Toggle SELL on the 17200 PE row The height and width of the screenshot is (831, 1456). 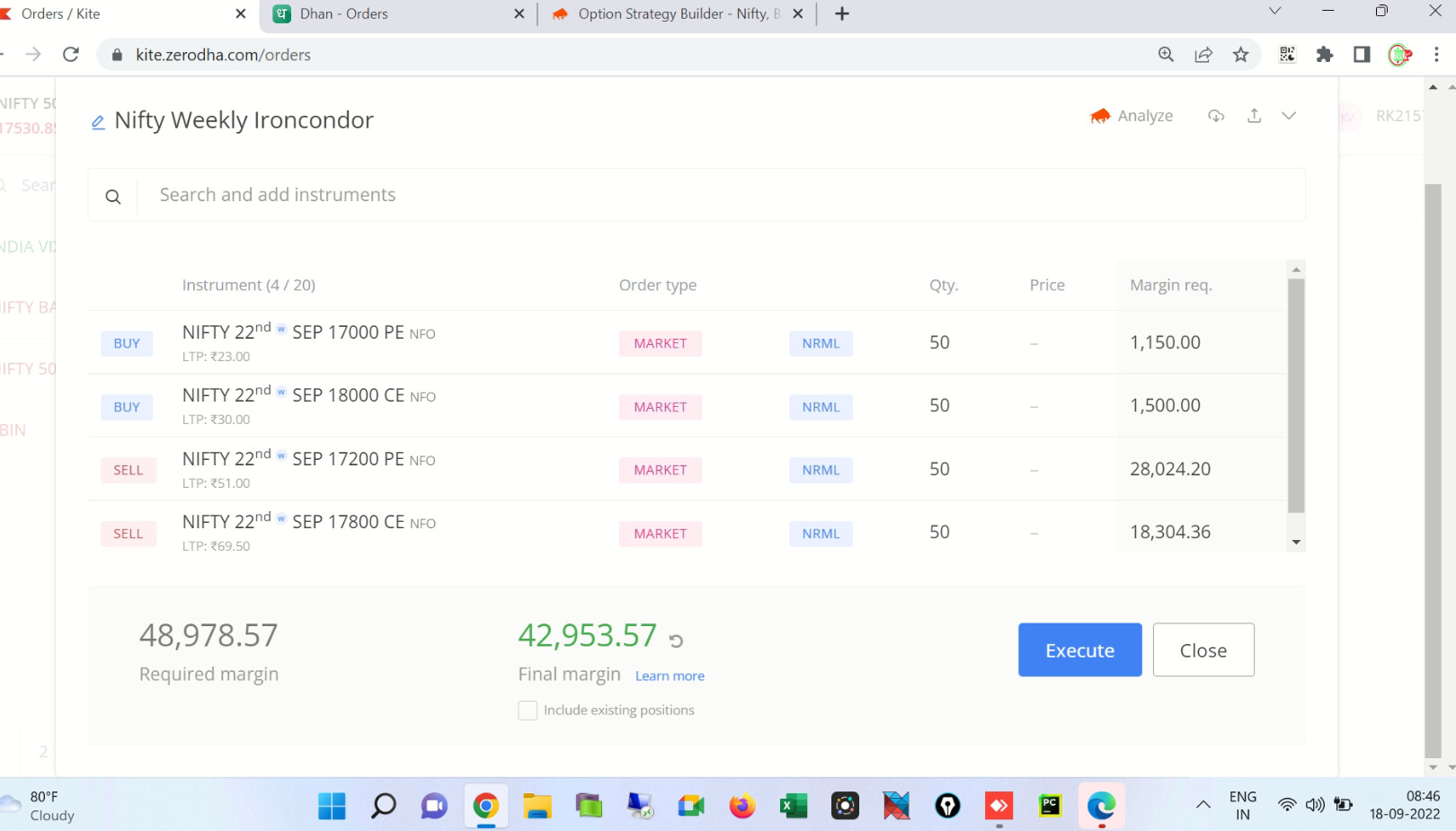point(128,470)
